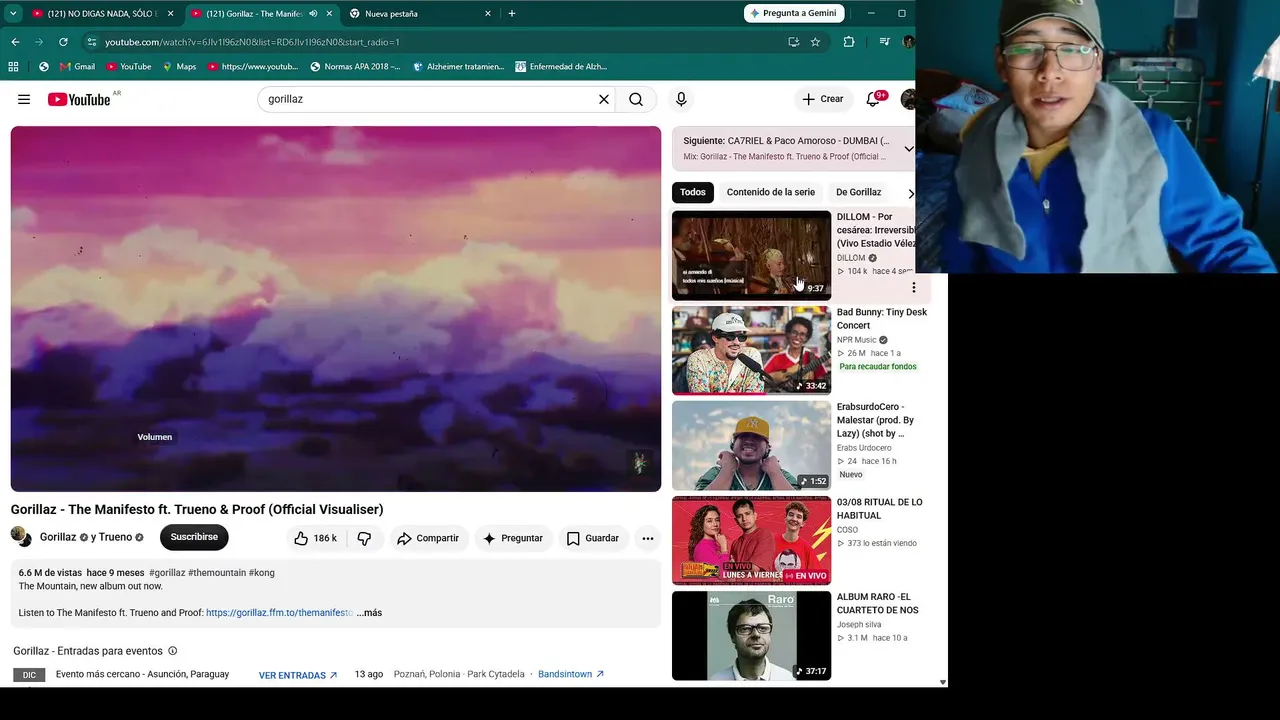Open the Enfermedad de Alzheimer bookmark
This screenshot has width=1280, height=720.
[x=561, y=67]
